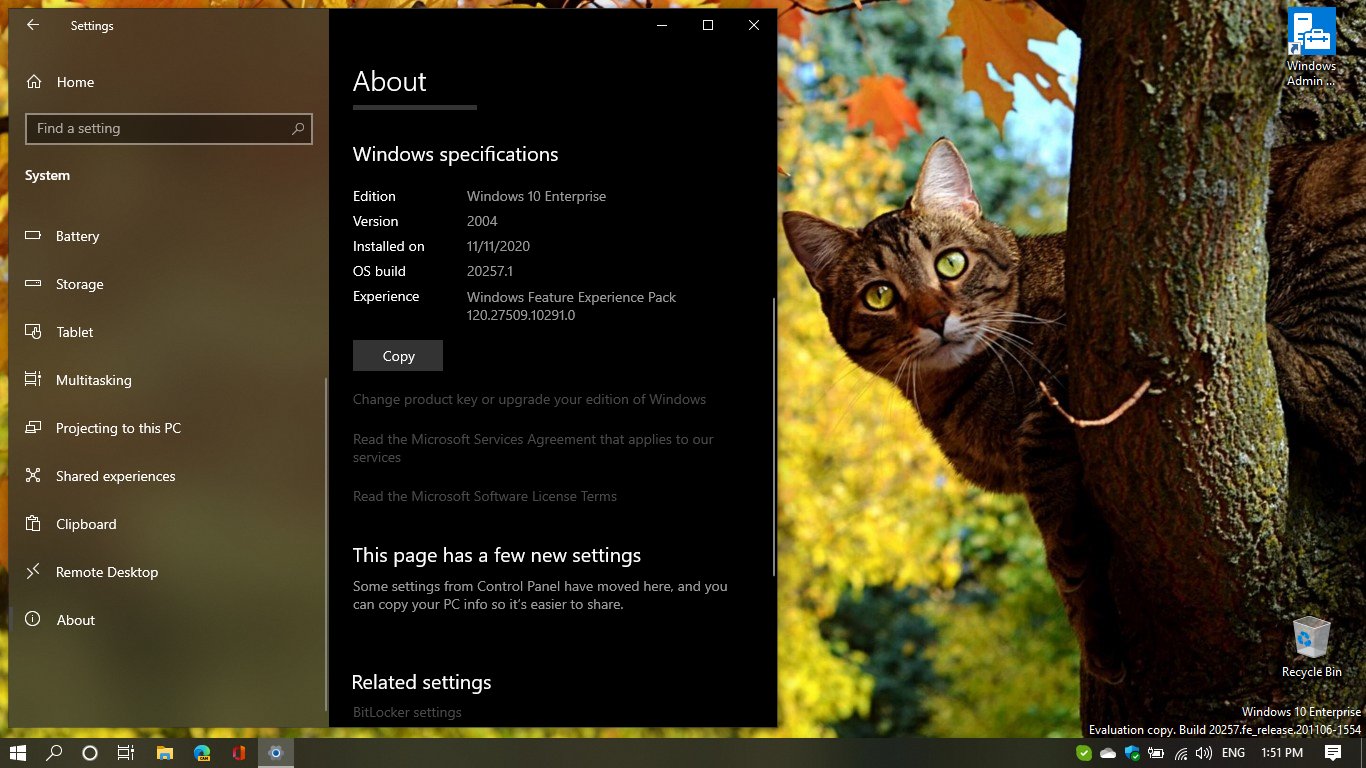Click the Related settings heading
Screen dimensions: 1366x768
click(x=422, y=682)
